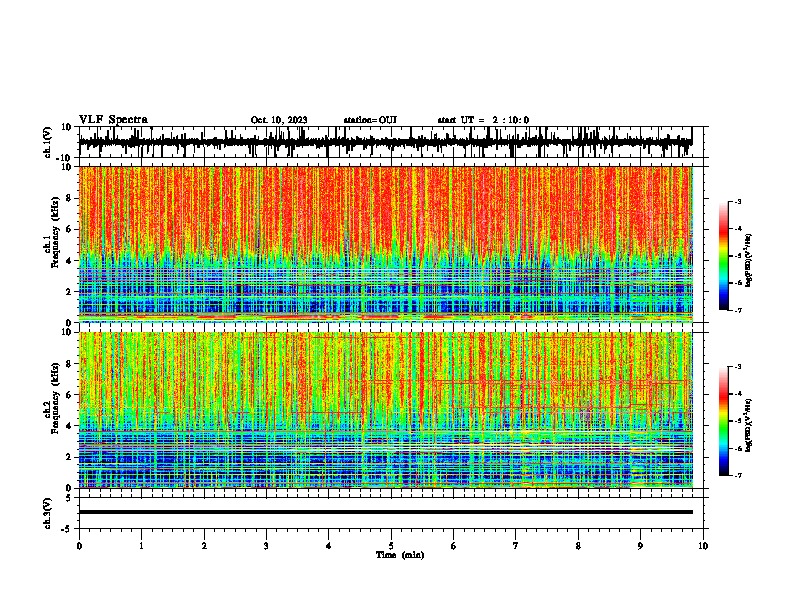Click the ch.2 spectrogram color bar

point(723,421)
